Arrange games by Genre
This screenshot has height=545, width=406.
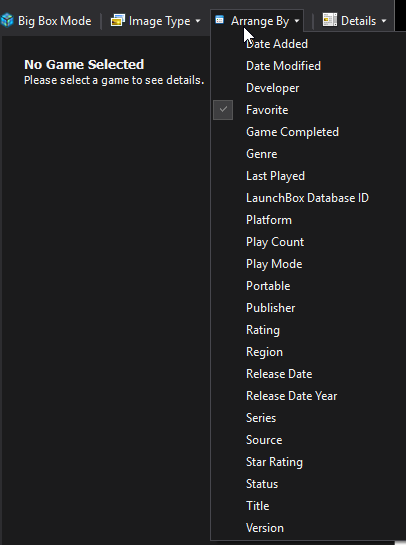(262, 154)
